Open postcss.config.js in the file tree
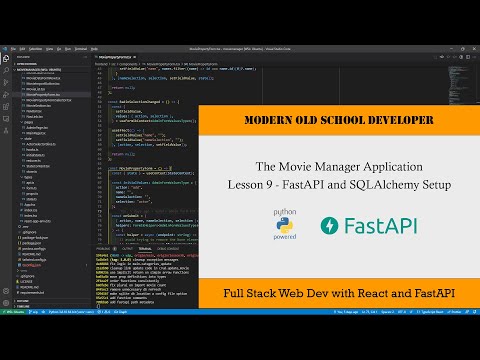Viewport: 480px width, 360px height. pos(34,249)
